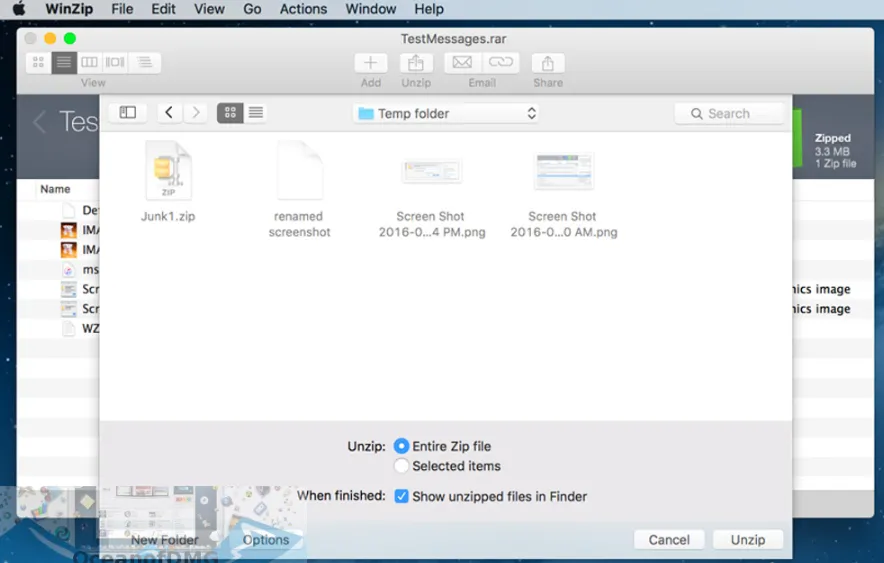Click the Email envelope icon
The width and height of the screenshot is (884, 563).
pyautogui.click(x=462, y=63)
